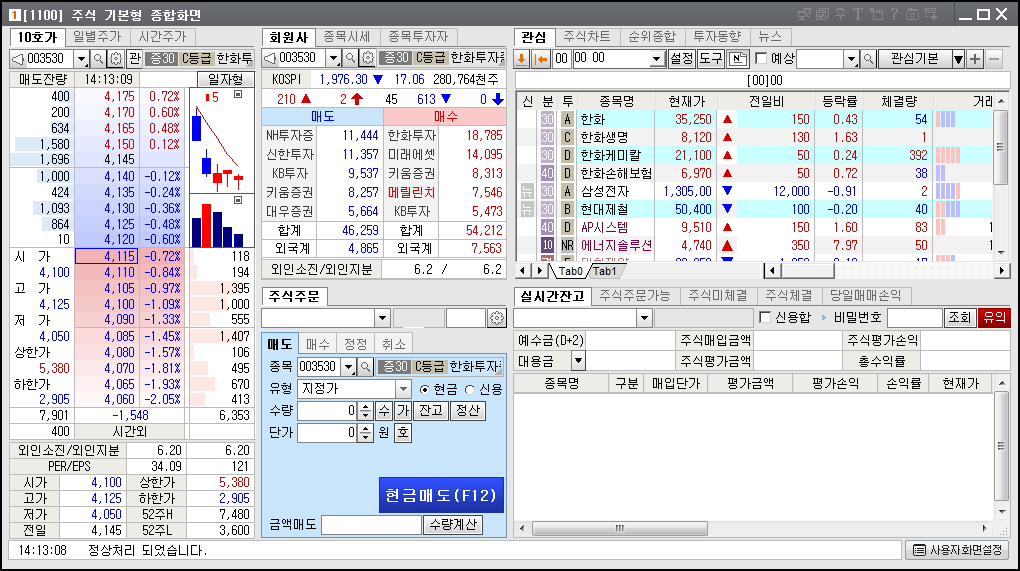Image resolution: width=1020 pixels, height=571 pixels.
Task: Toggle the 신용합 checkbox
Action: tap(765, 317)
